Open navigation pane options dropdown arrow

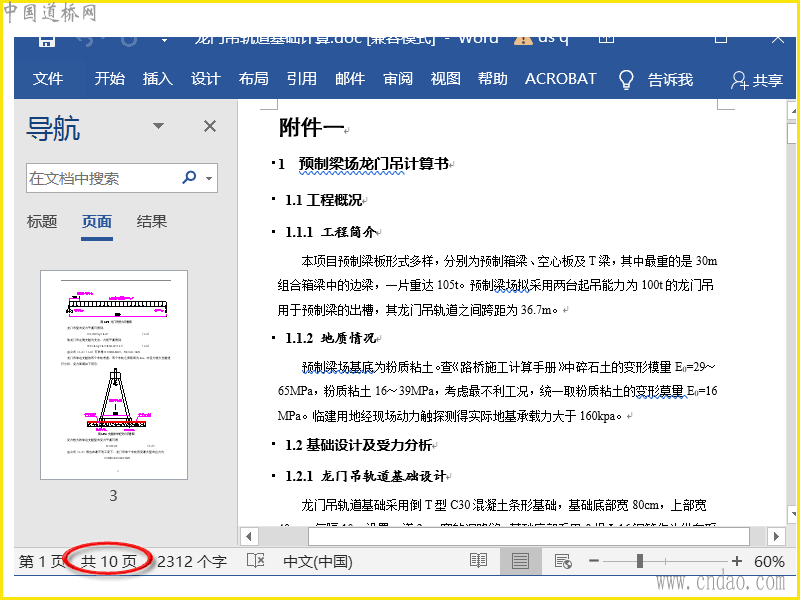[x=159, y=126]
